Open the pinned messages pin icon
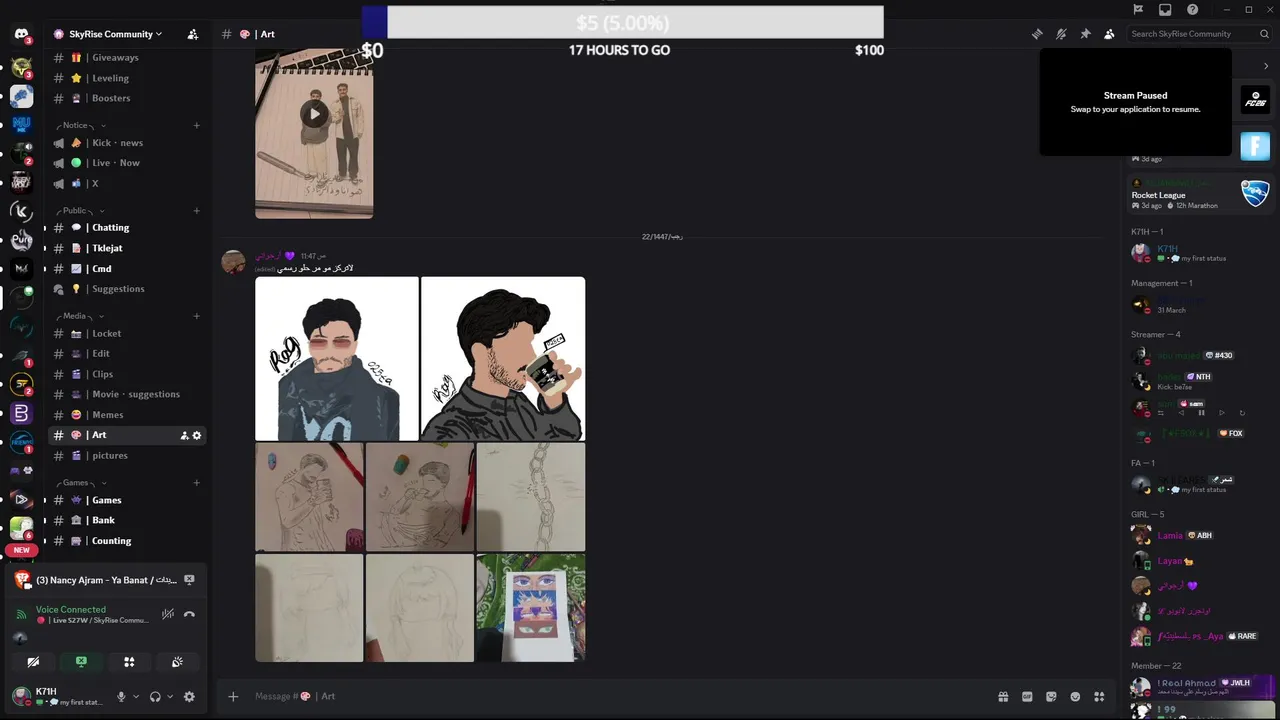 pyautogui.click(x=1085, y=34)
